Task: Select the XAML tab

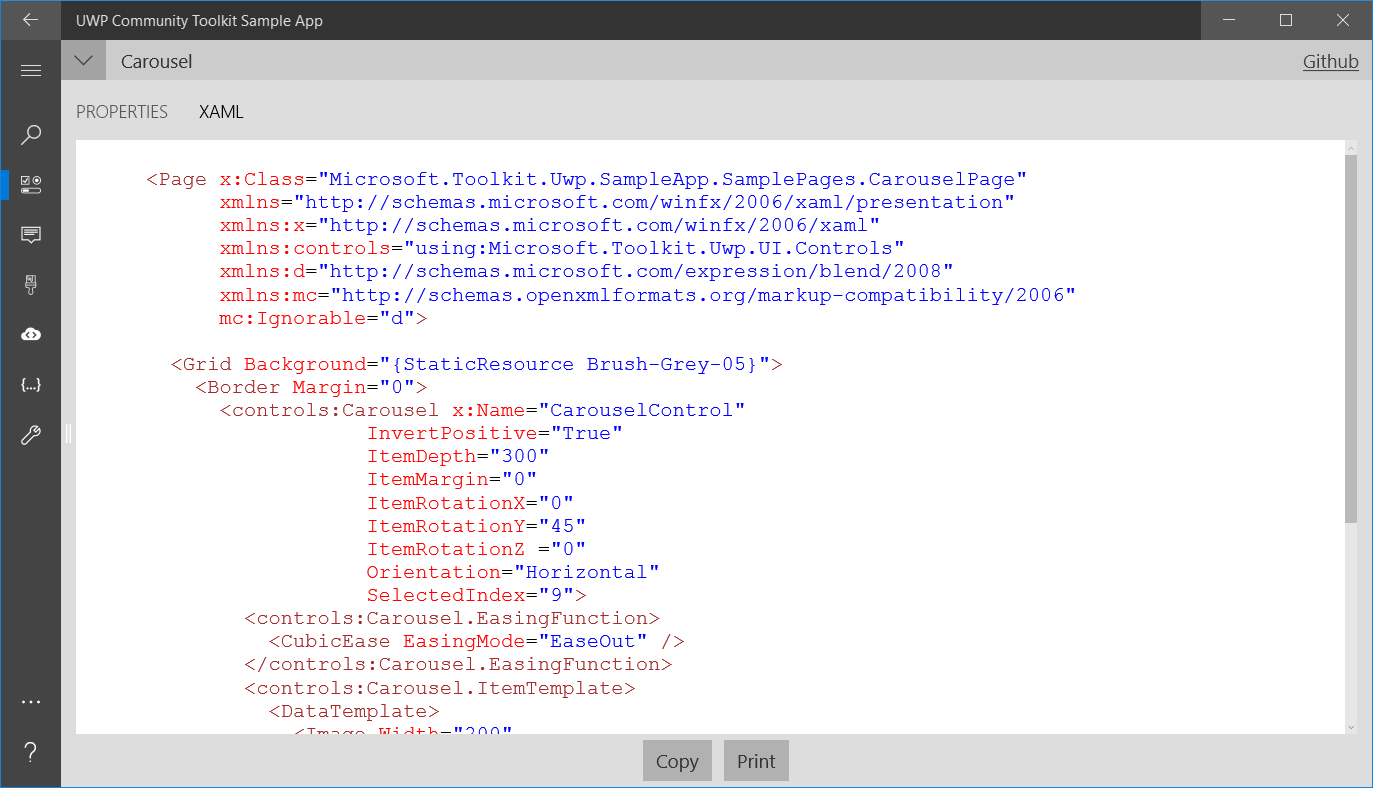Action: pyautogui.click(x=221, y=112)
